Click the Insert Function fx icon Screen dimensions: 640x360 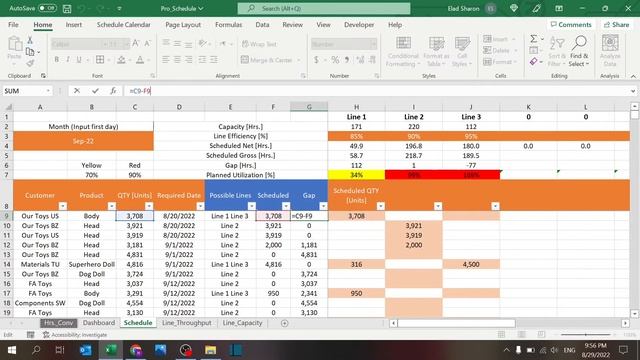click(x=113, y=91)
